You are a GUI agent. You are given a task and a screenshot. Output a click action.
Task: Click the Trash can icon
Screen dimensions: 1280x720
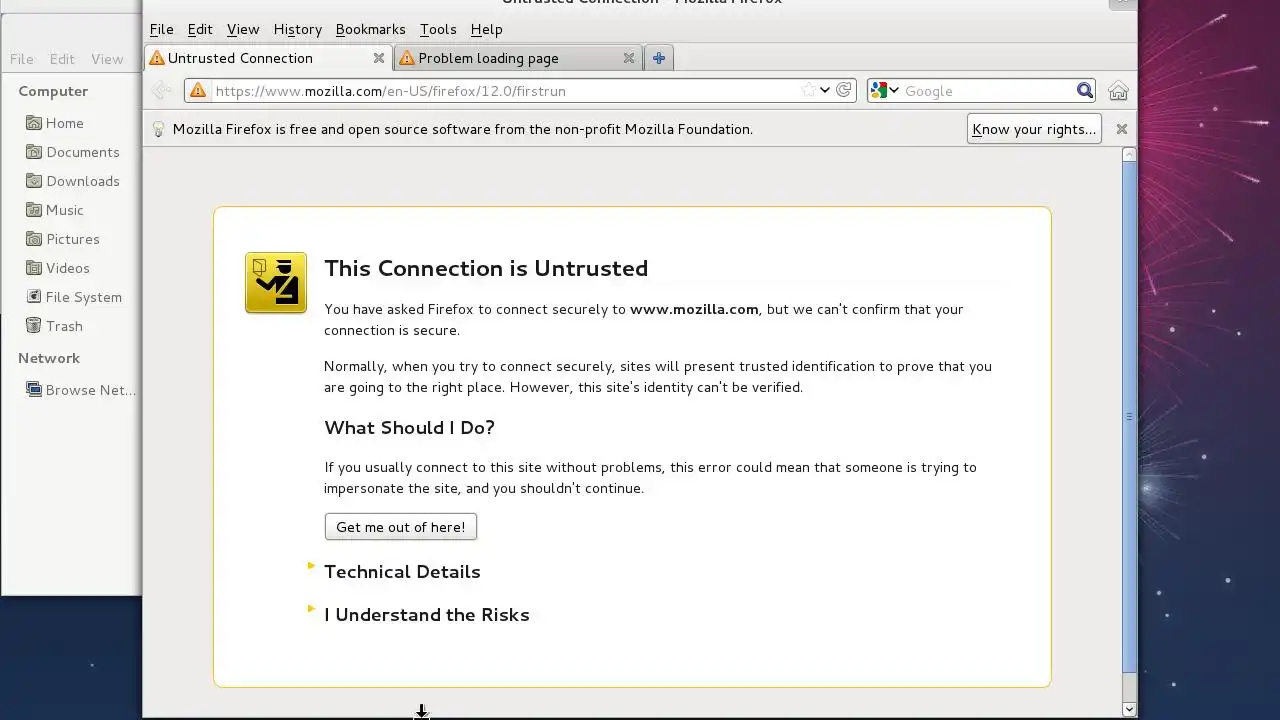tap(34, 326)
